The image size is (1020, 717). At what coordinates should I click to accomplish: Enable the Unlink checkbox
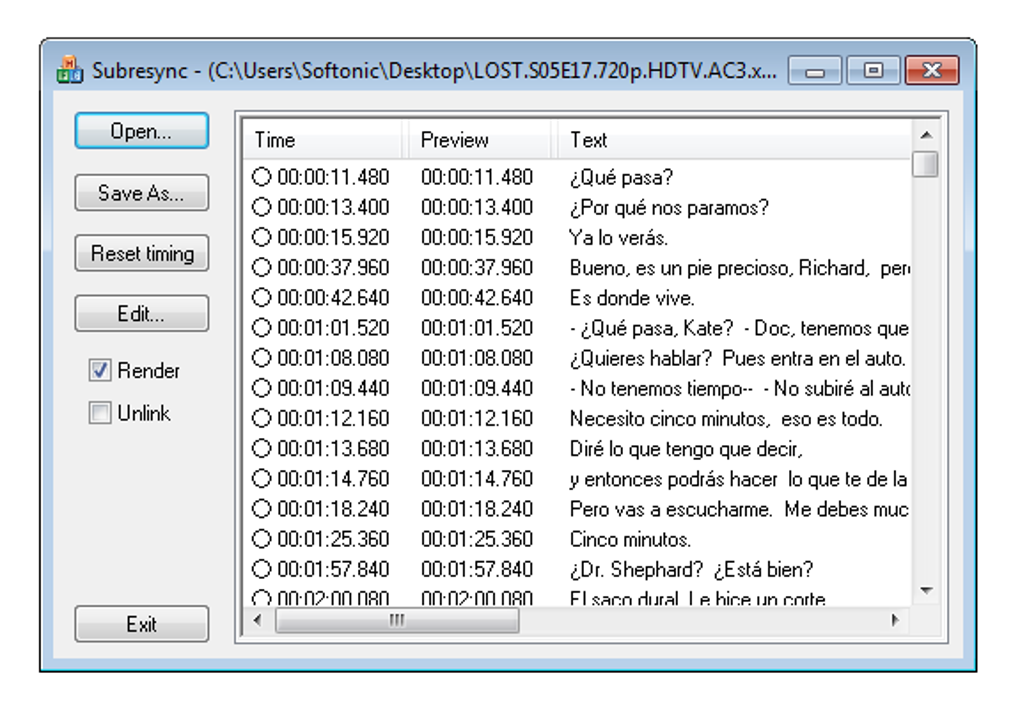pos(100,413)
